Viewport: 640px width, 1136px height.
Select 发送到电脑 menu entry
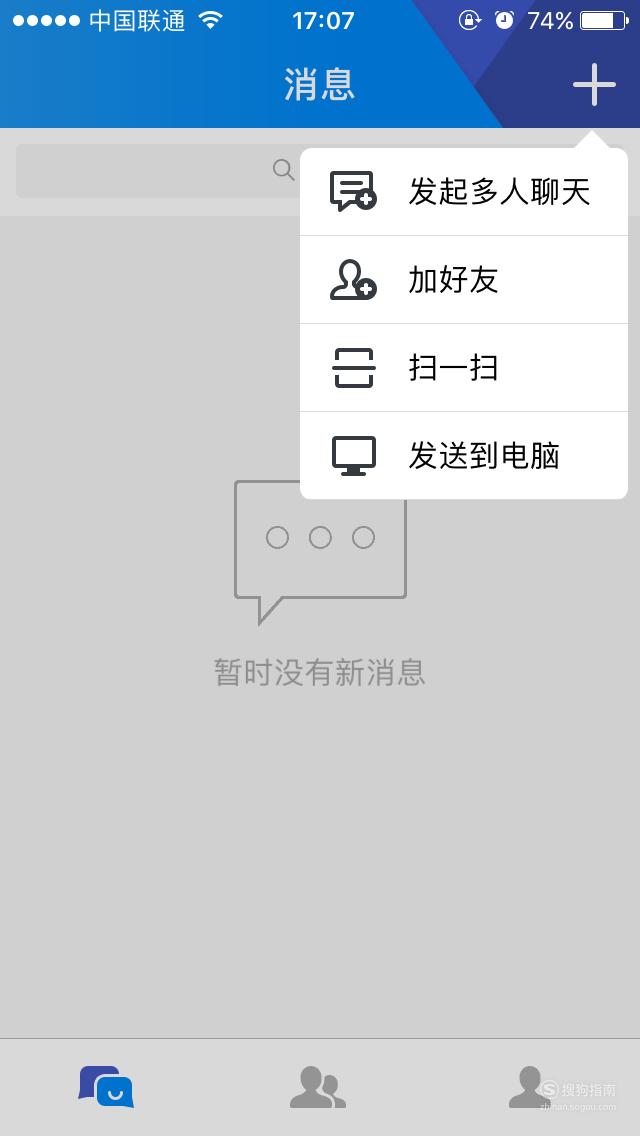tap(464, 456)
